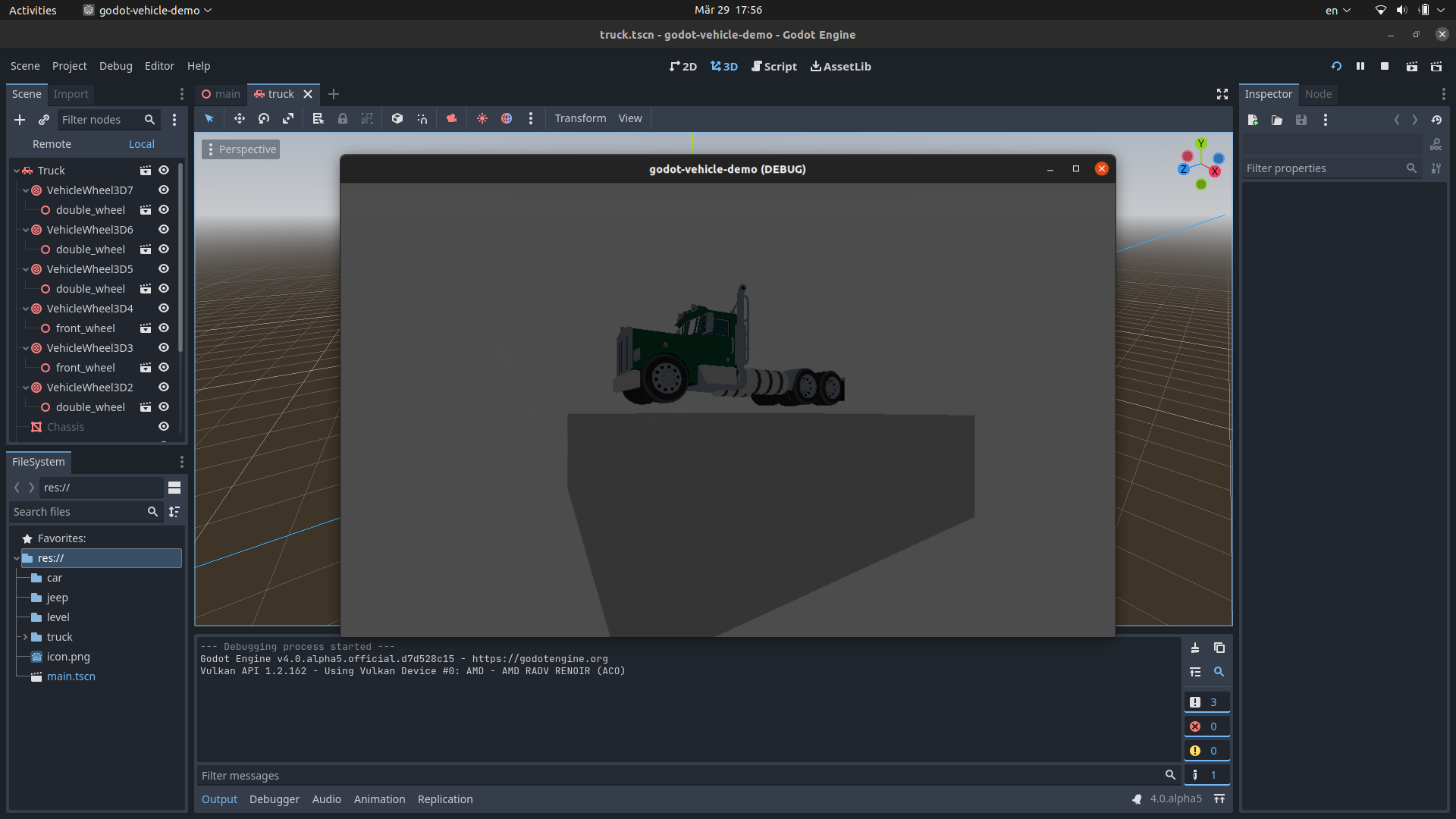This screenshot has width=1456, height=819.
Task: Open the Debug menu
Action: (x=115, y=66)
